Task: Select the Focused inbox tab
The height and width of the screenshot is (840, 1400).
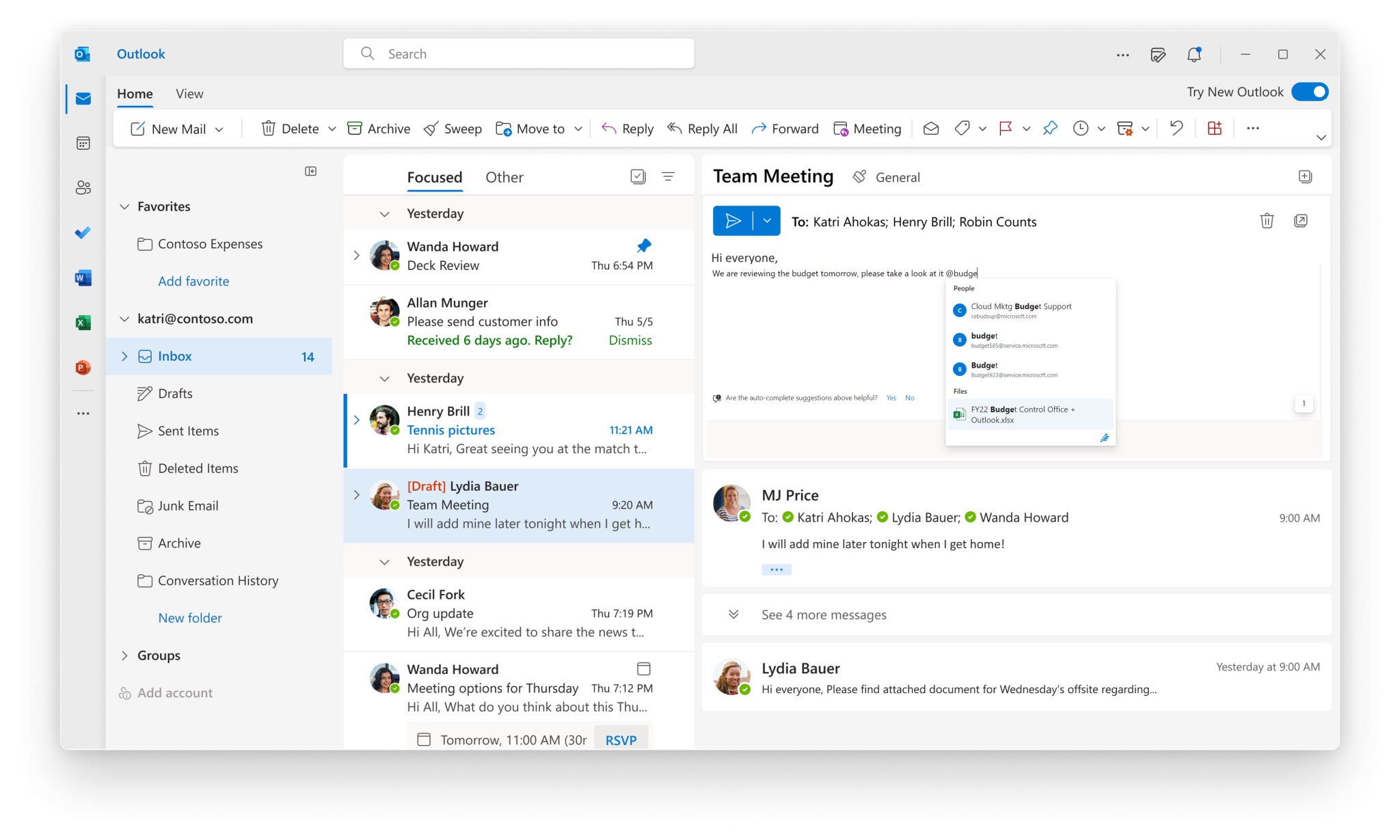Action: click(435, 177)
